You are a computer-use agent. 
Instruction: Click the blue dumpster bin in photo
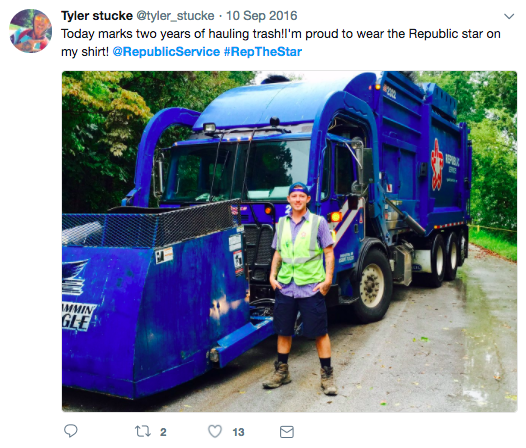(158, 302)
